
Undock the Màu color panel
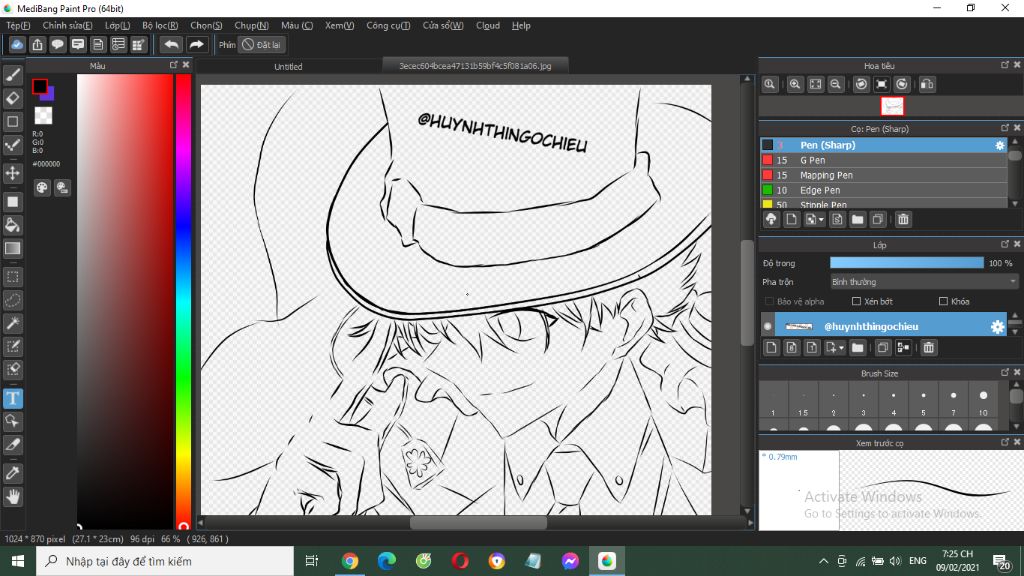tap(173, 65)
